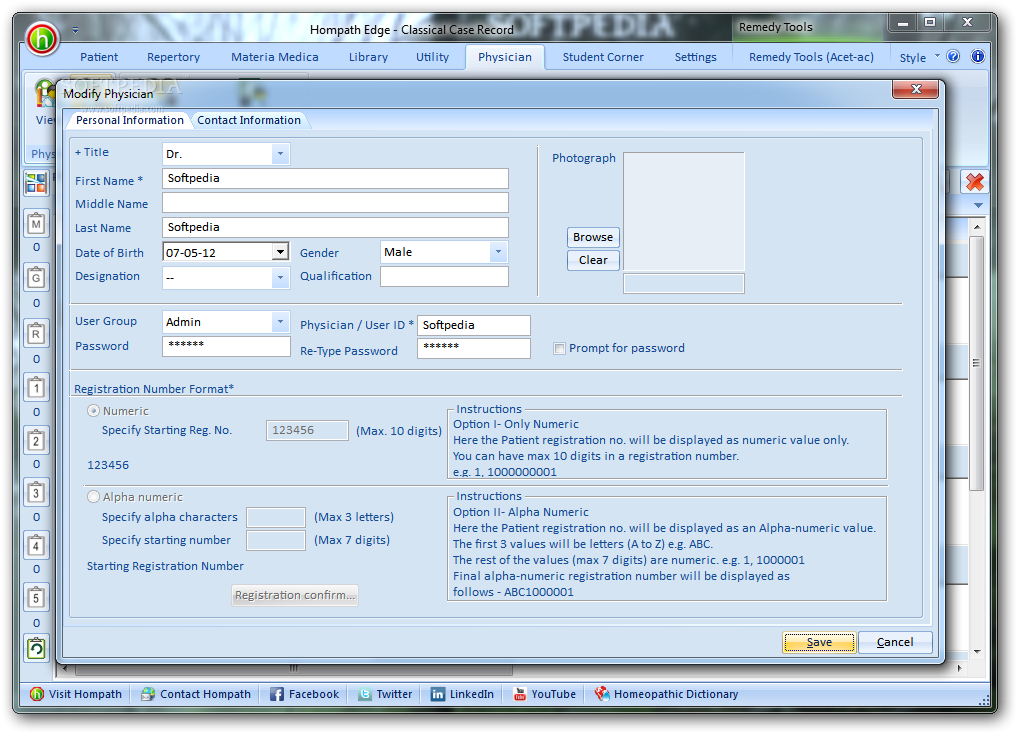Expand the User Group dropdown
Image resolution: width=1018 pixels, height=734 pixels.
tap(280, 322)
